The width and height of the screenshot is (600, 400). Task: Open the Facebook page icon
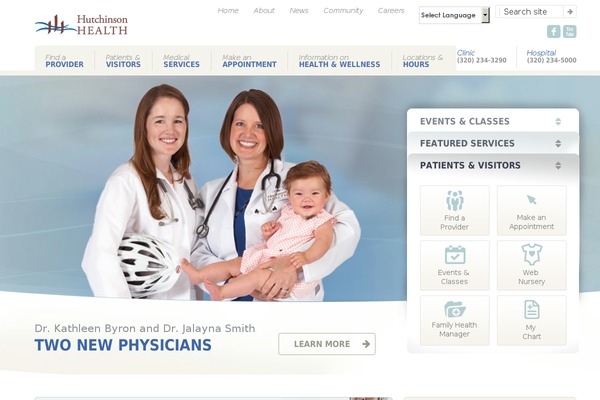(x=553, y=31)
